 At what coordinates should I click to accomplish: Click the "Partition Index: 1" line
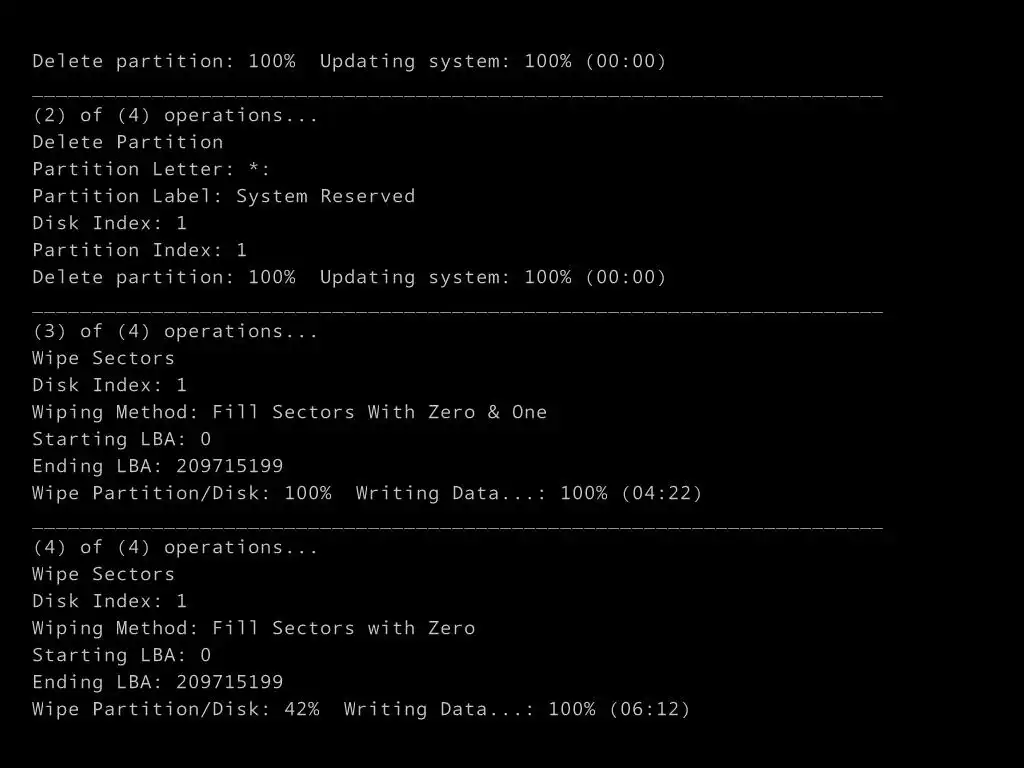pyautogui.click(x=139, y=250)
